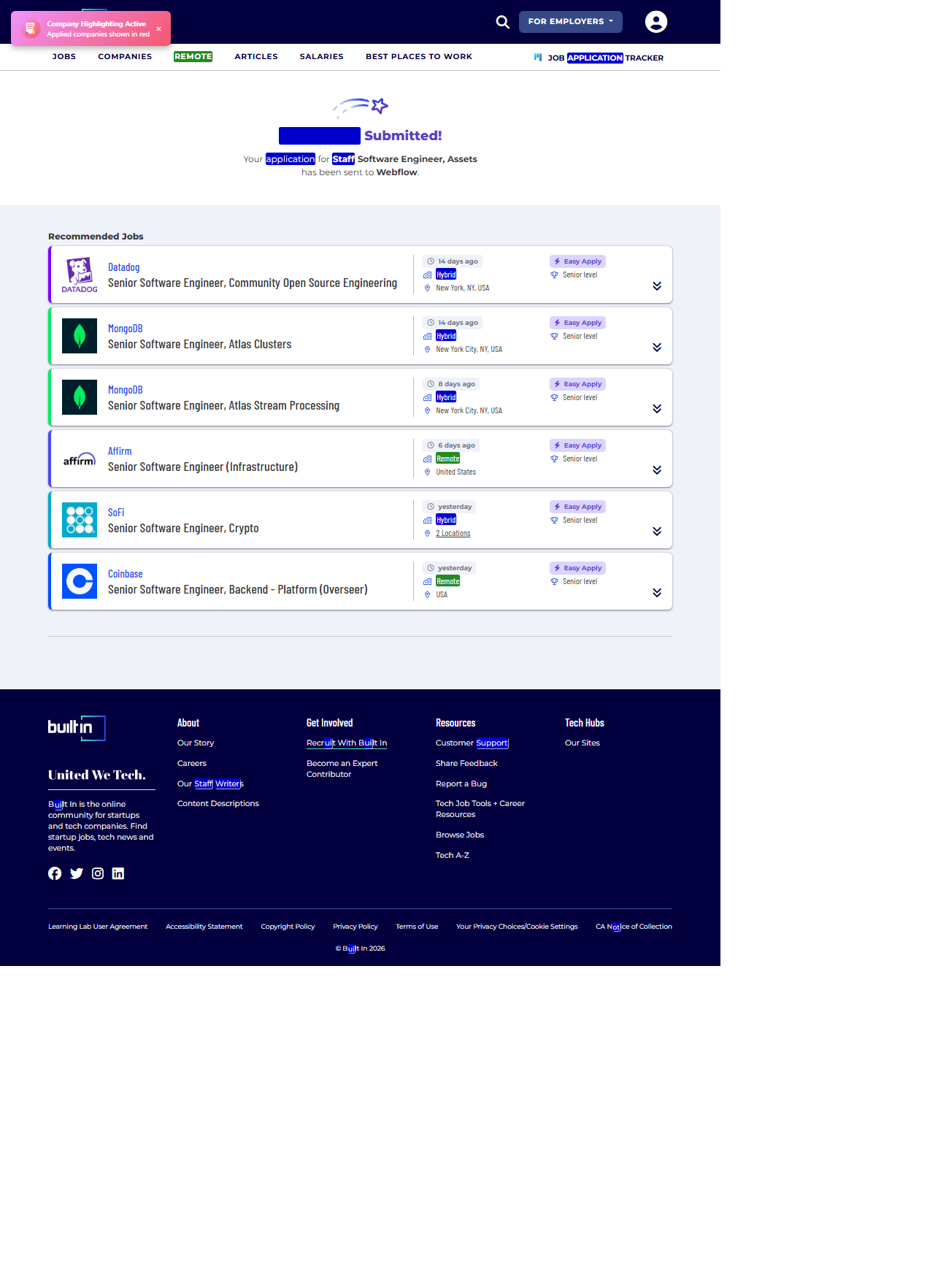Click the Built In footer logo

point(77,728)
